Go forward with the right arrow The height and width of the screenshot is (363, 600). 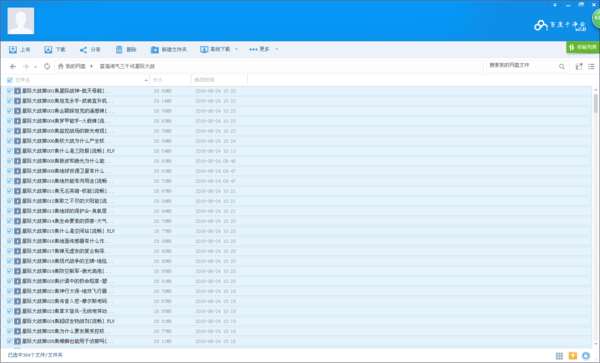click(26, 67)
